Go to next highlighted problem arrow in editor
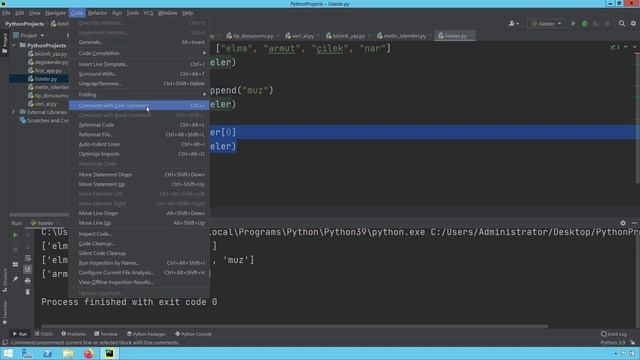640x360 pixels. click(634, 47)
